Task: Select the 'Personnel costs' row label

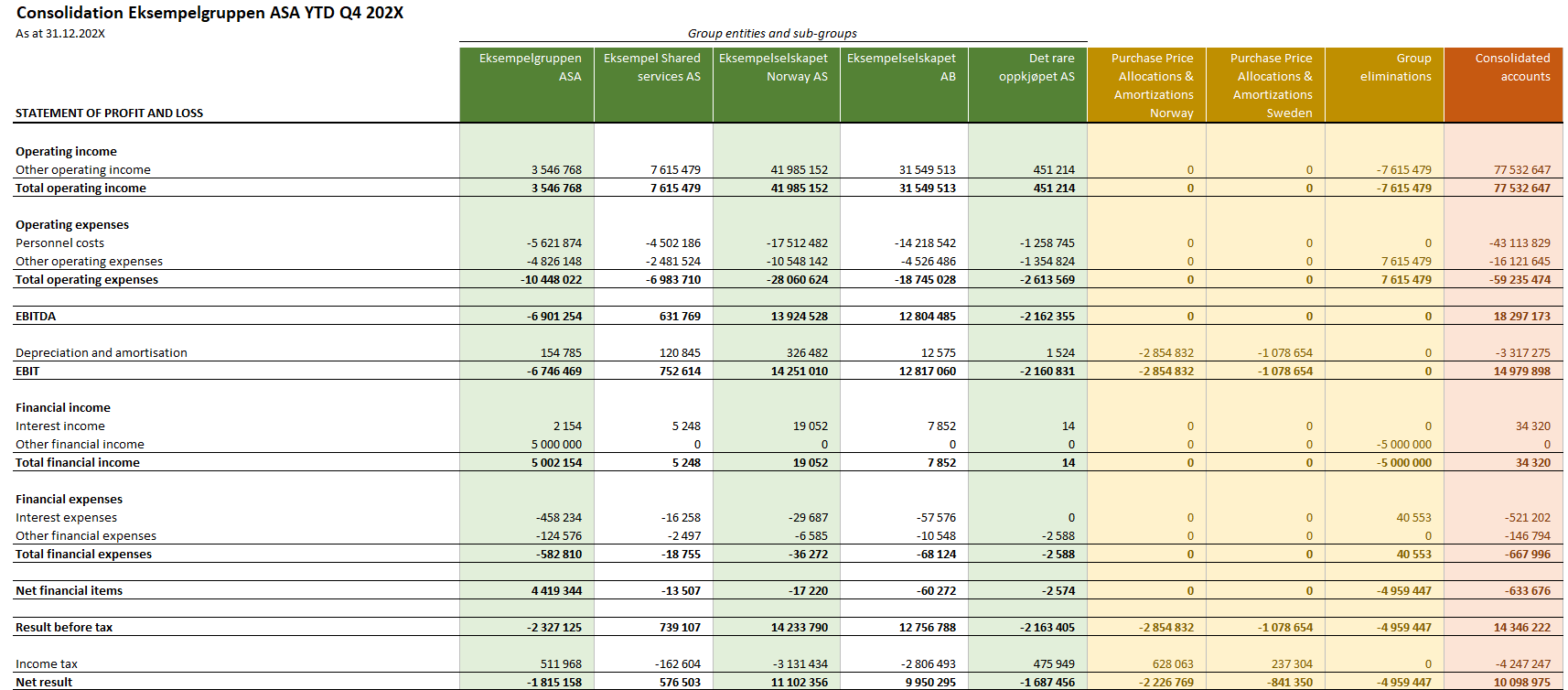Action: click(x=59, y=243)
